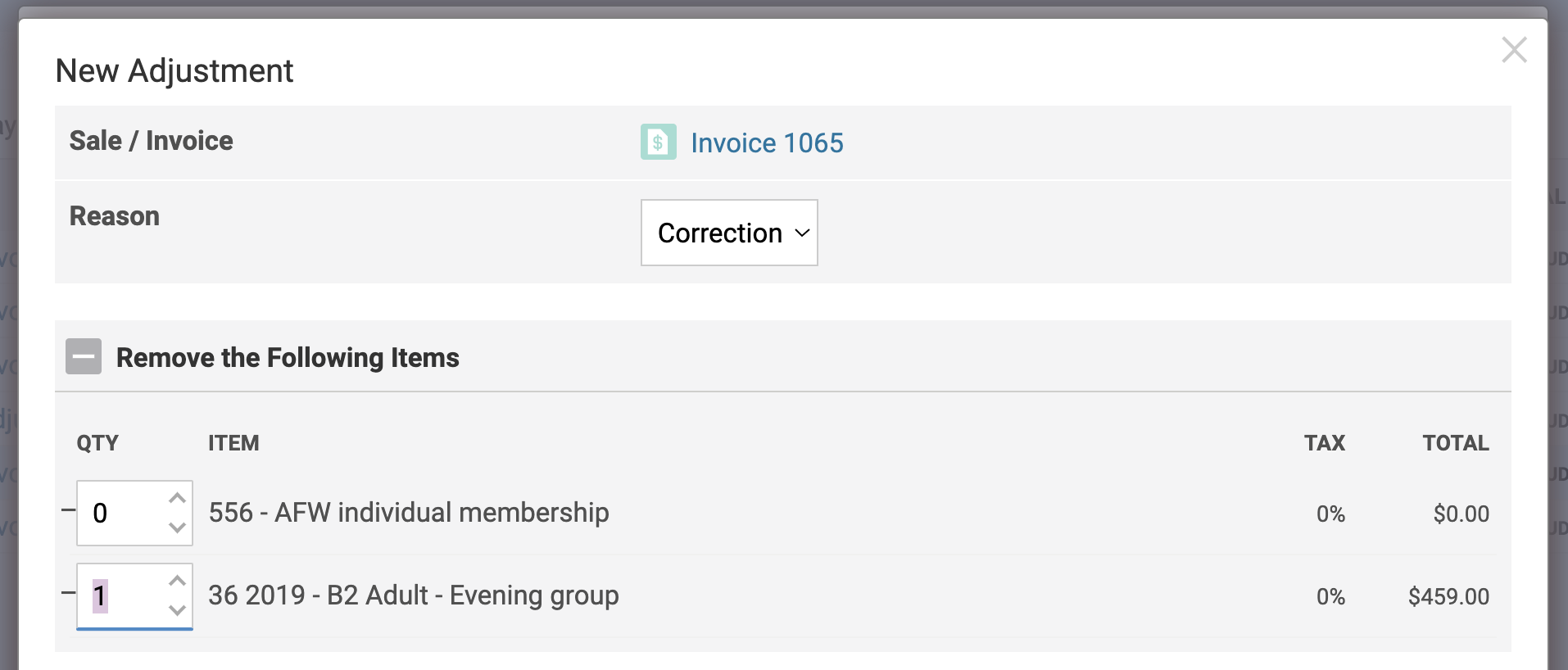Viewport: 1568px width, 670px height.
Task: Click the TOTAL column header
Action: point(1455,443)
